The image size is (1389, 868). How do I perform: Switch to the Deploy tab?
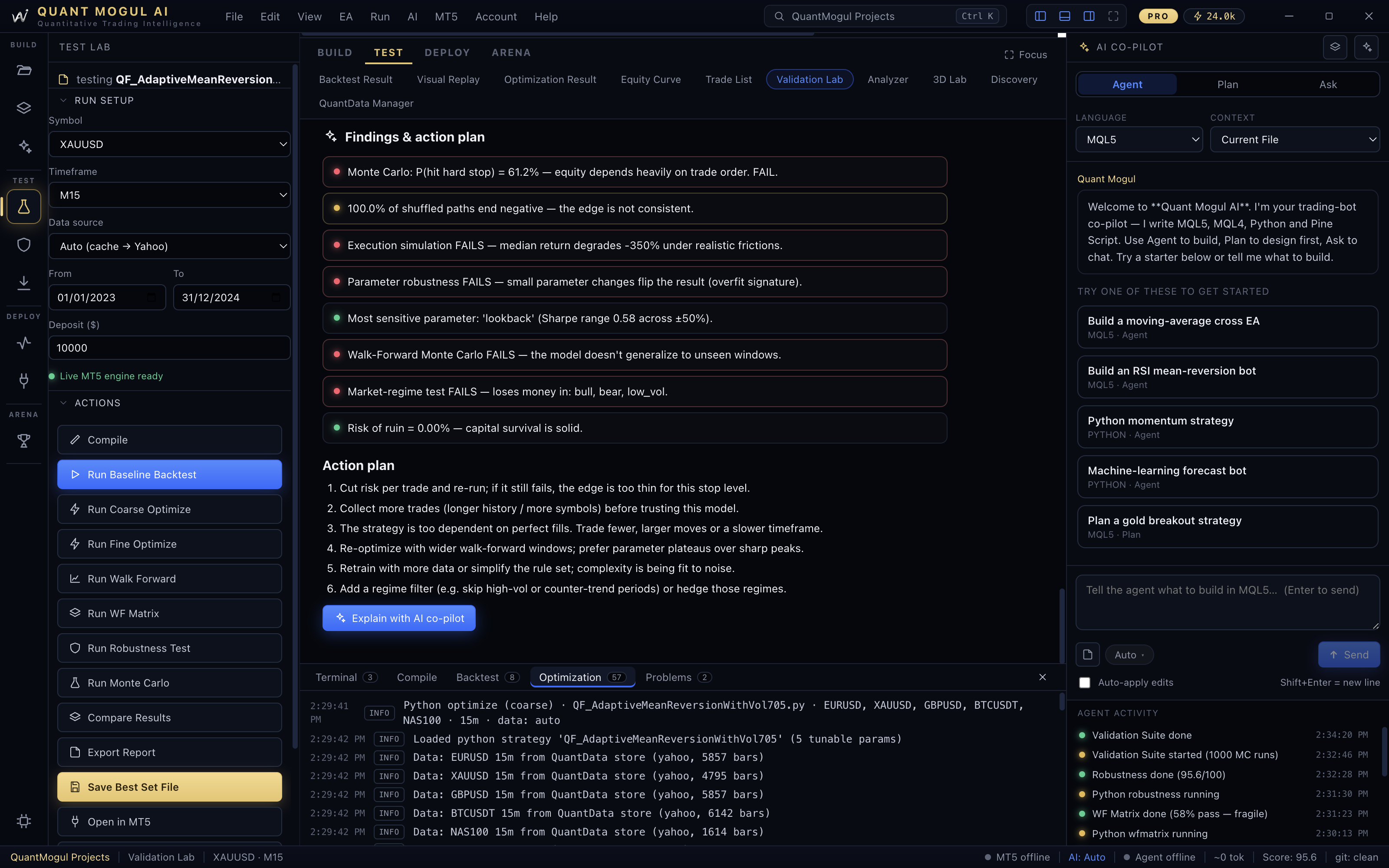447,53
